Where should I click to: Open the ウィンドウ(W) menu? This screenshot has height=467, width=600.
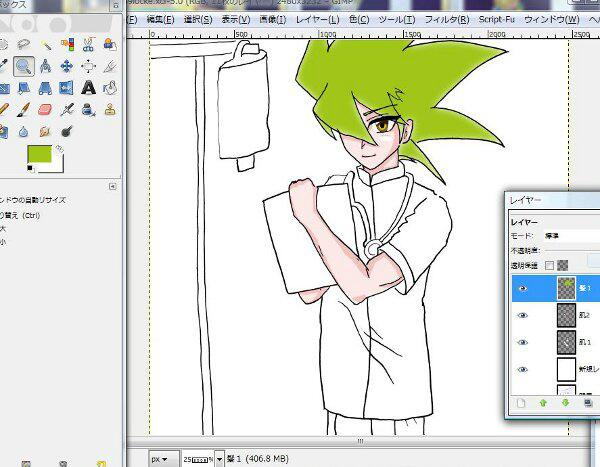point(551,19)
